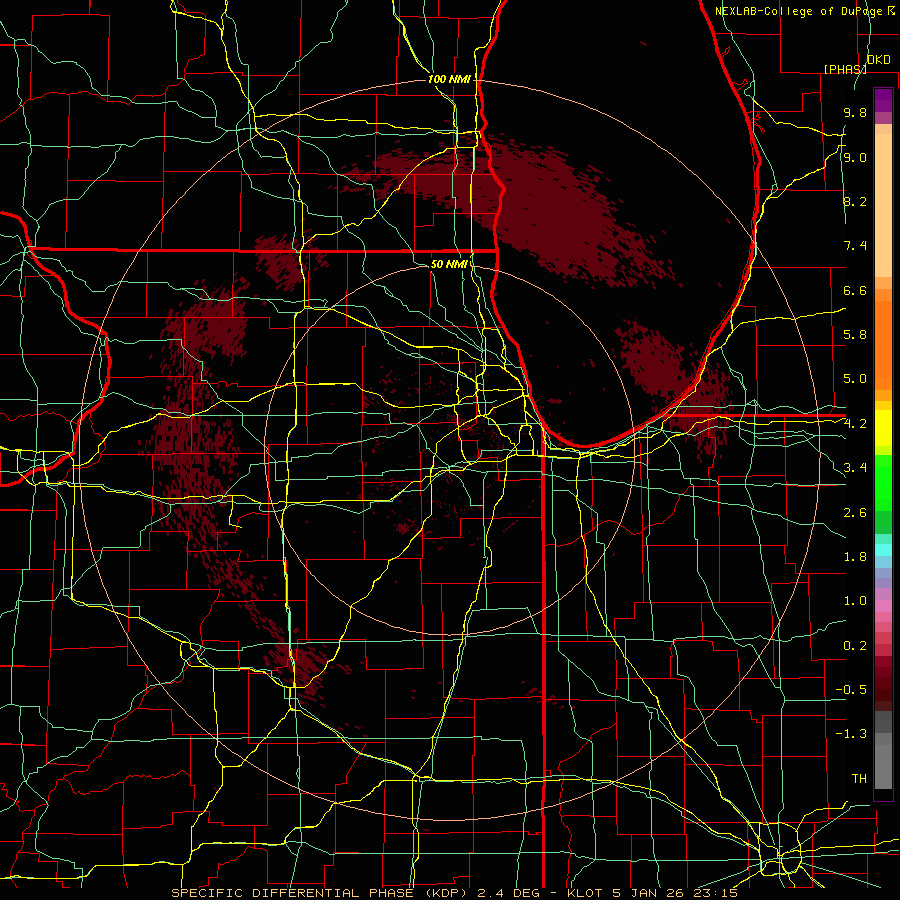Click the 7.4 scale value

pos(855,246)
